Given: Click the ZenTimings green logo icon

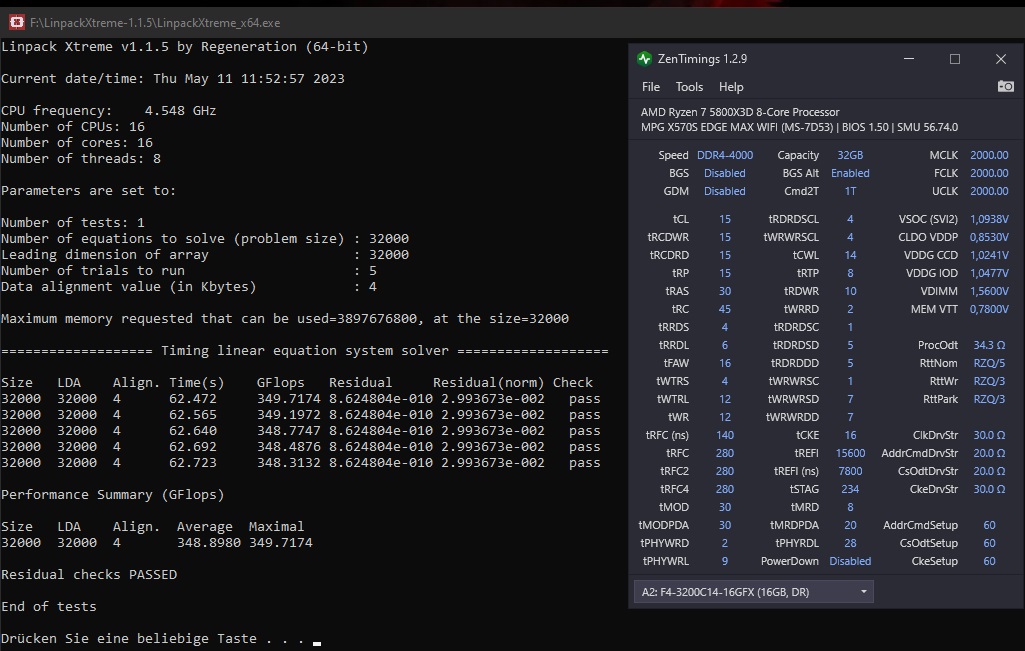Looking at the screenshot, I should pyautogui.click(x=645, y=59).
